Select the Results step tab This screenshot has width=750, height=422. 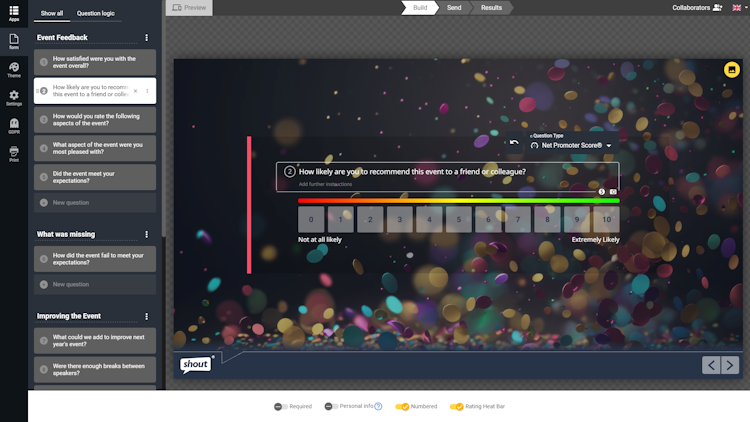[491, 8]
